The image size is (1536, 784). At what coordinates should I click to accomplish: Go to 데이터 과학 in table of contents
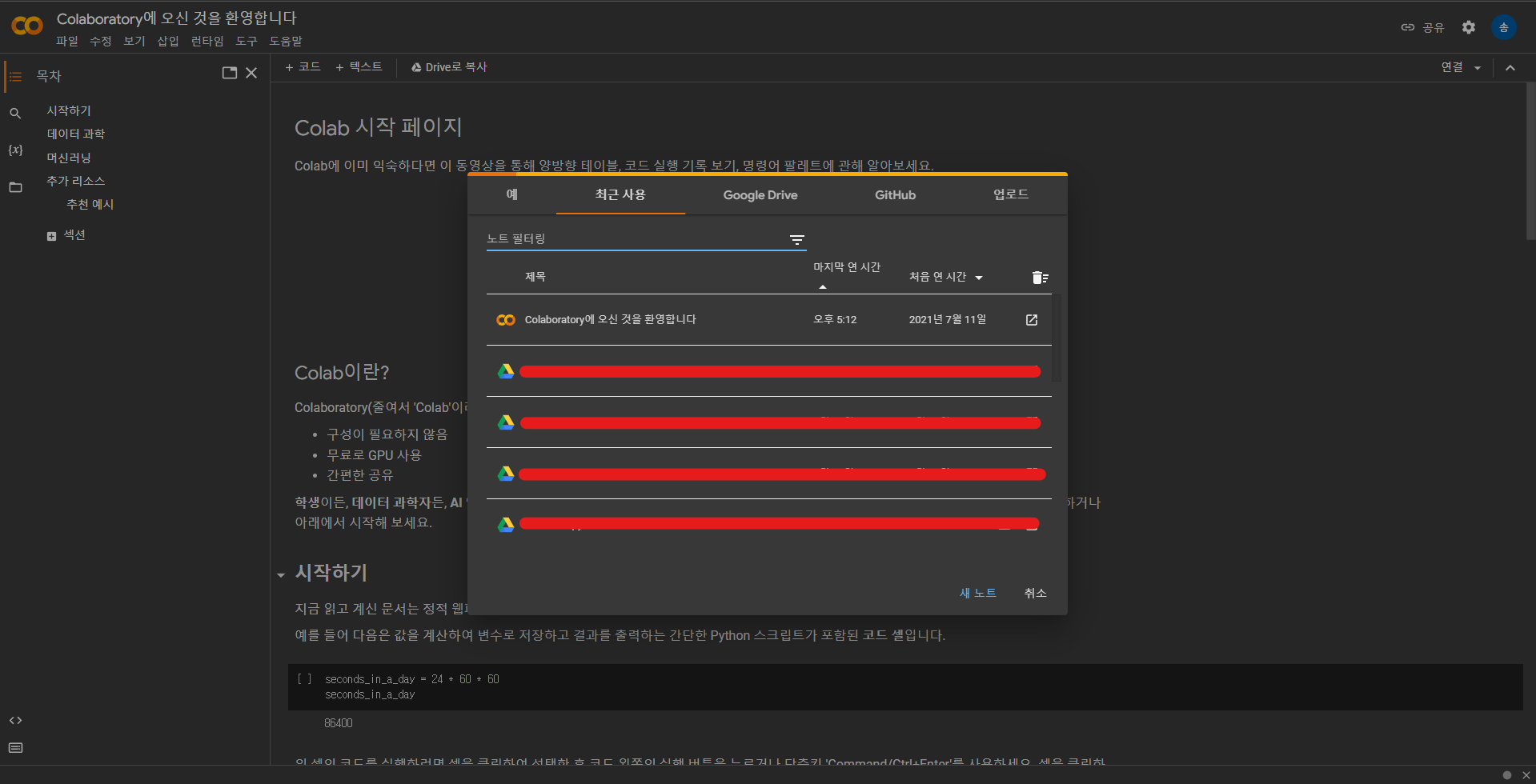click(75, 134)
